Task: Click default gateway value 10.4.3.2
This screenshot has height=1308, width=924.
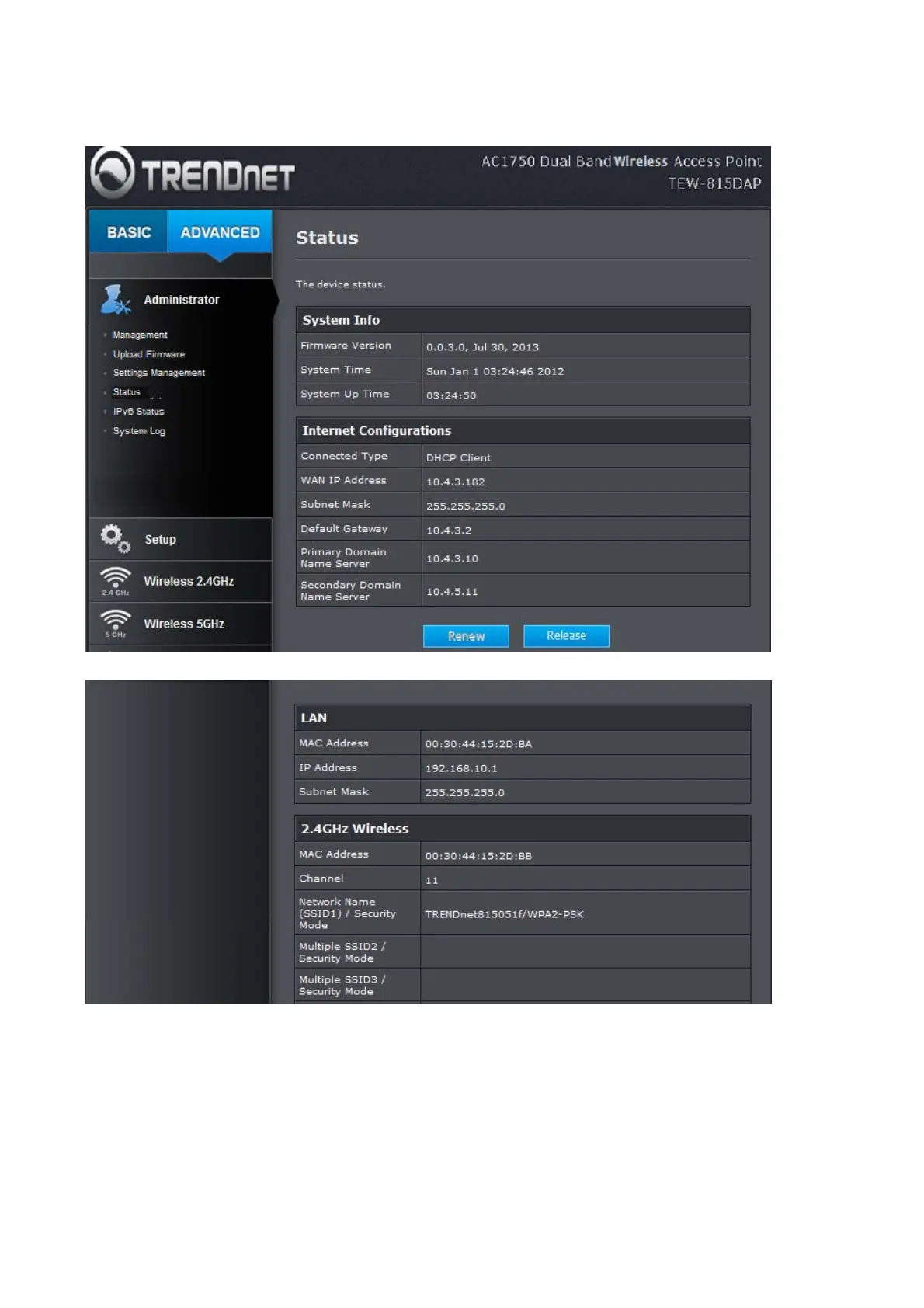Action: pyautogui.click(x=448, y=531)
